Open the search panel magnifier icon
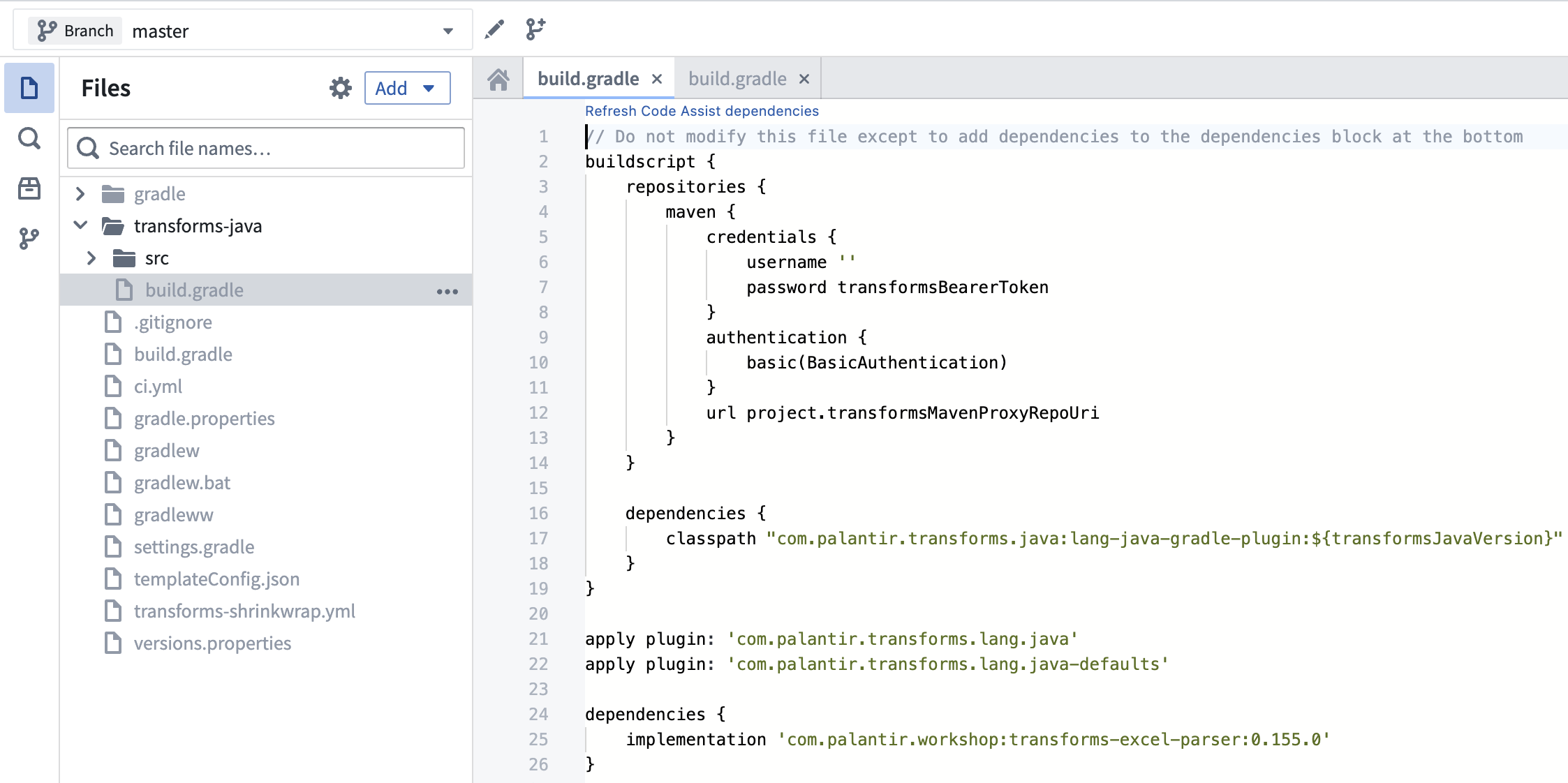 [x=29, y=138]
